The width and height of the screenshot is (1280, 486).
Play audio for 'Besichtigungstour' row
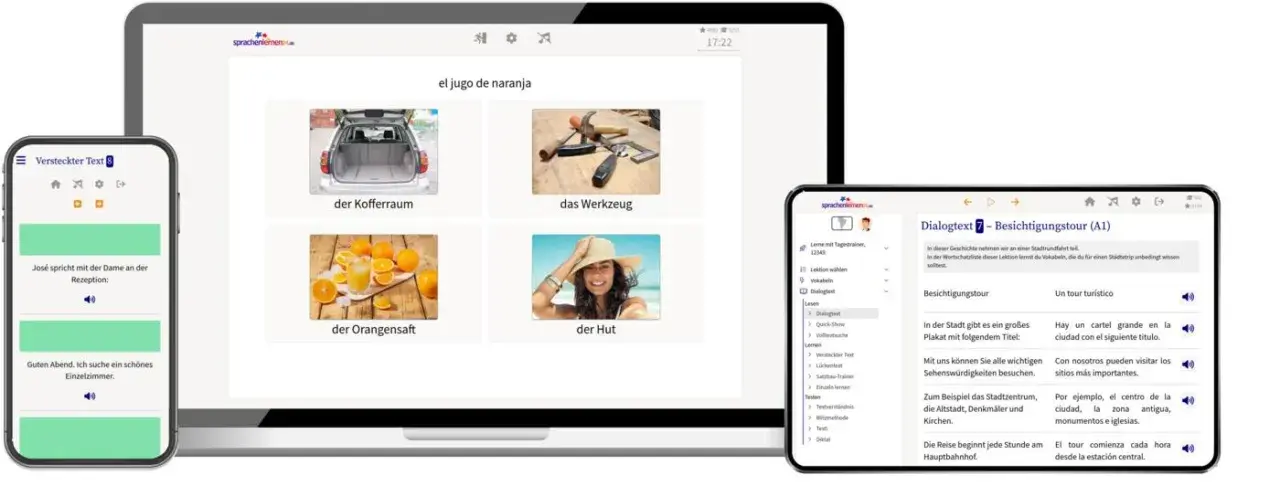[1188, 296]
